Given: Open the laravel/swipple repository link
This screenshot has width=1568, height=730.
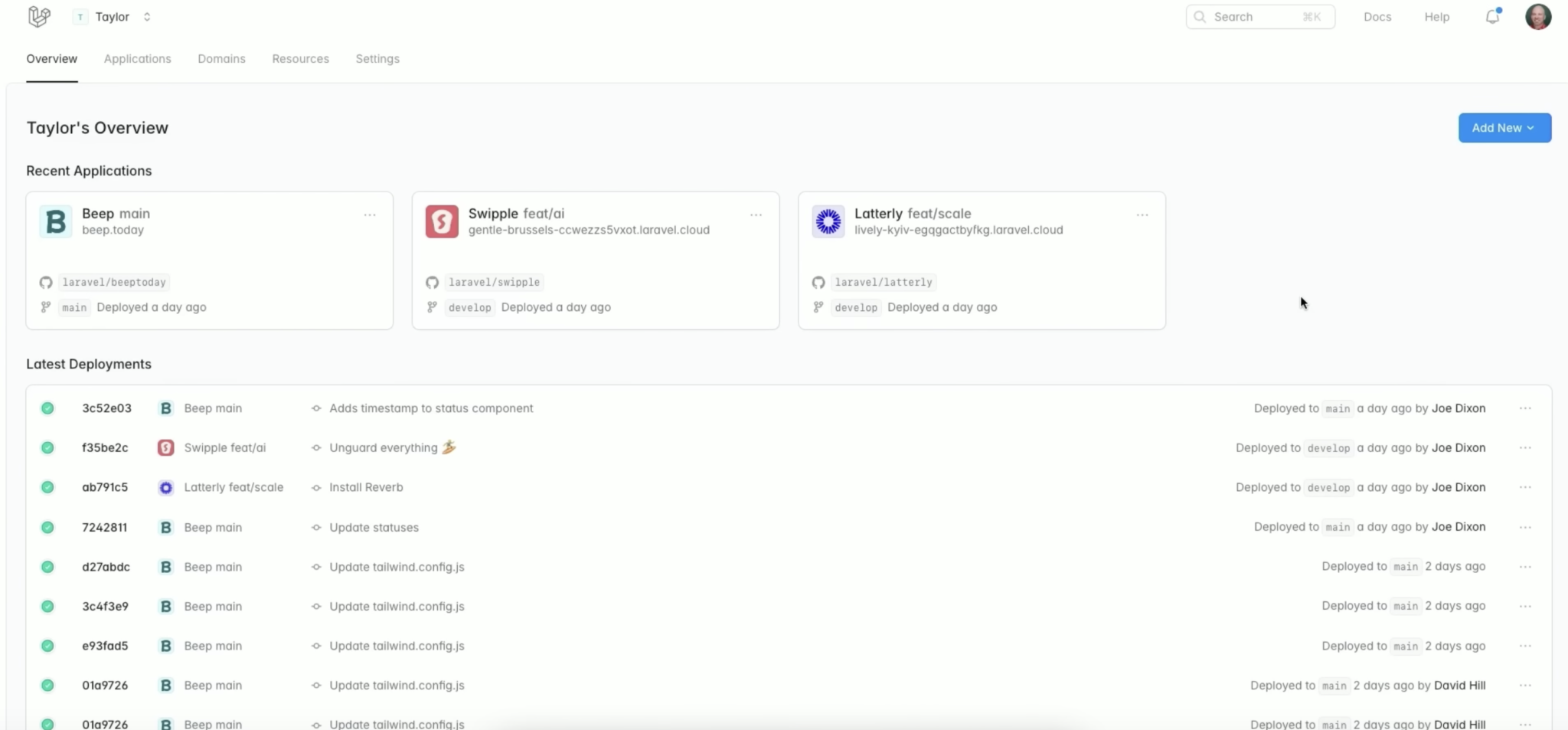Looking at the screenshot, I should (494, 283).
